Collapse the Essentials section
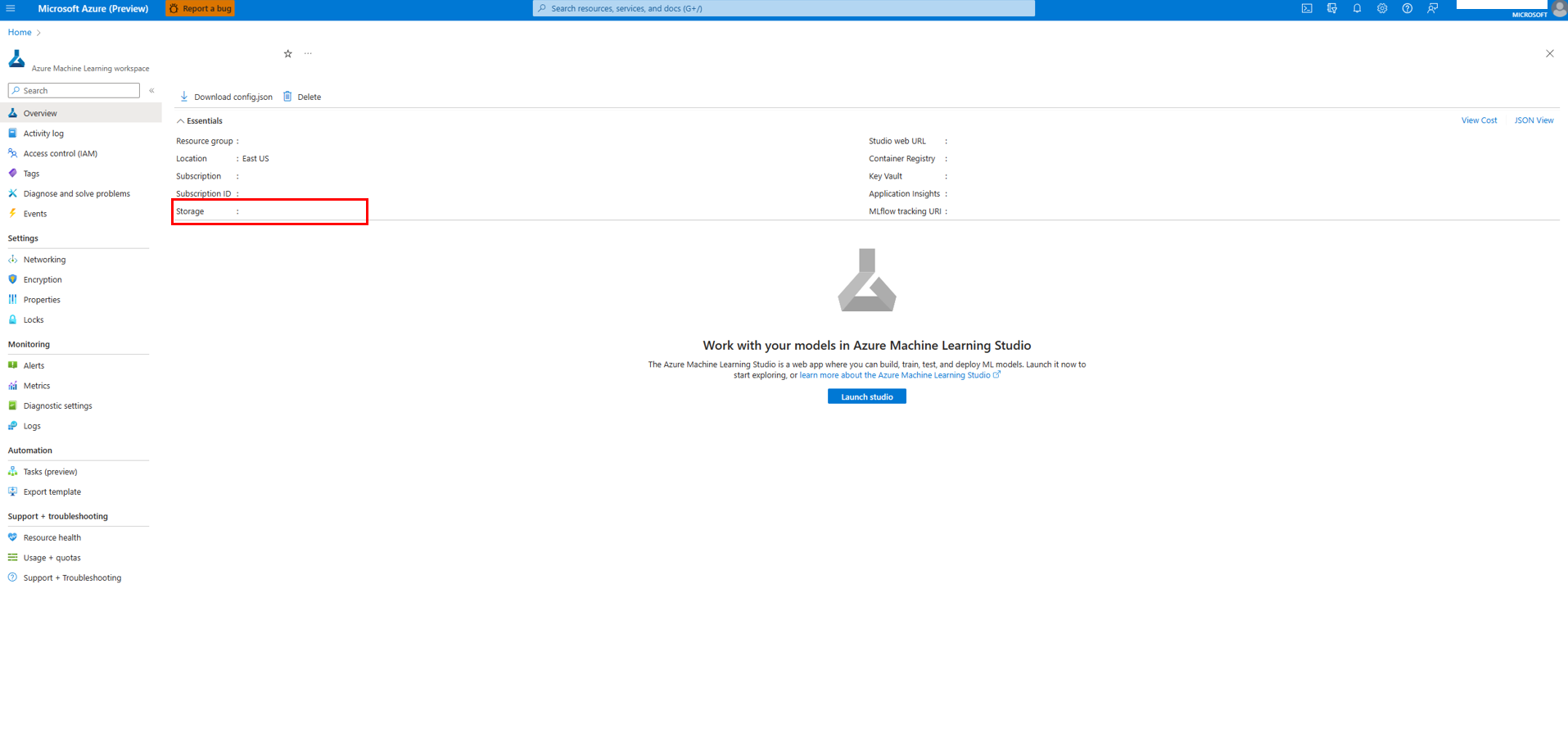This screenshot has width=1568, height=747. [200, 120]
